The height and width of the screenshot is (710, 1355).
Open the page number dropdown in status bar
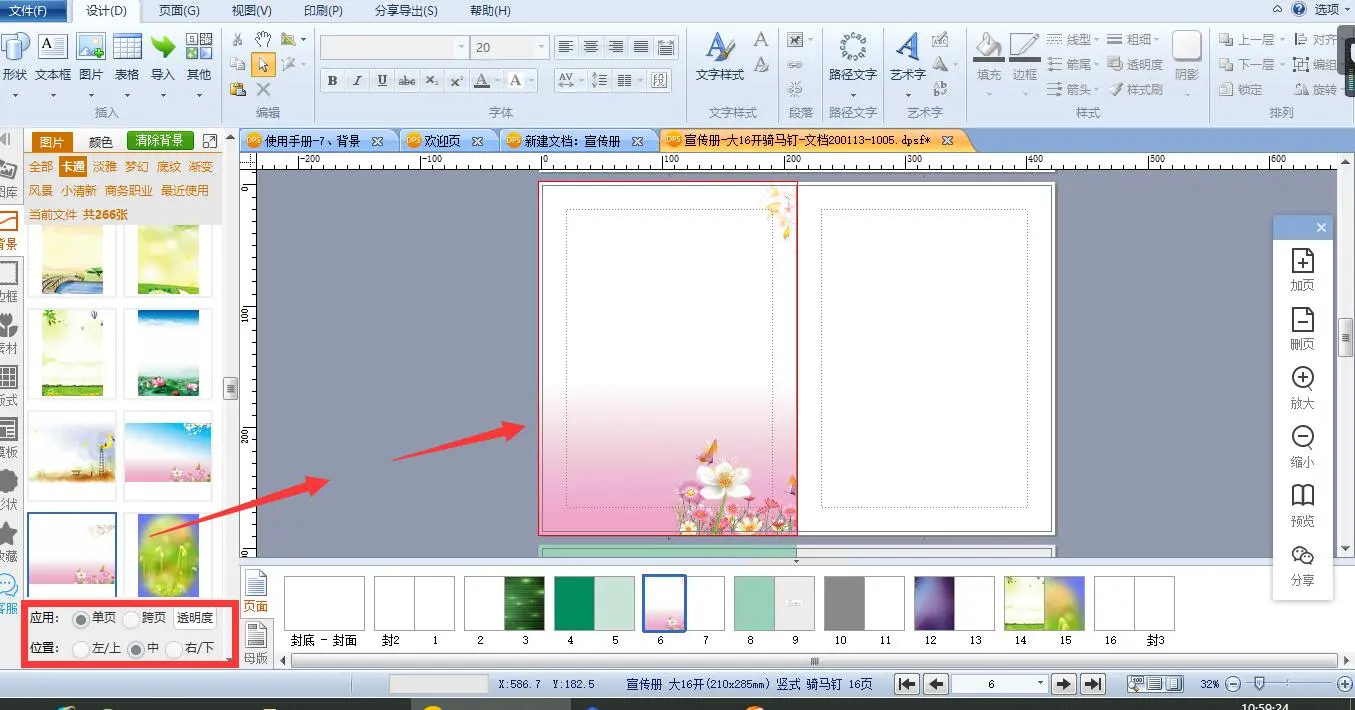point(1040,684)
